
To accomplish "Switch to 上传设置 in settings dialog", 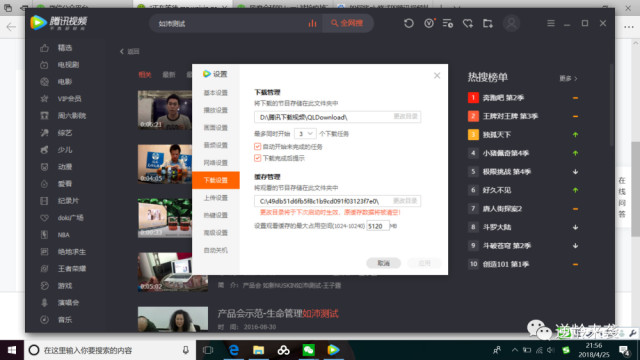I will pyautogui.click(x=216, y=198).
